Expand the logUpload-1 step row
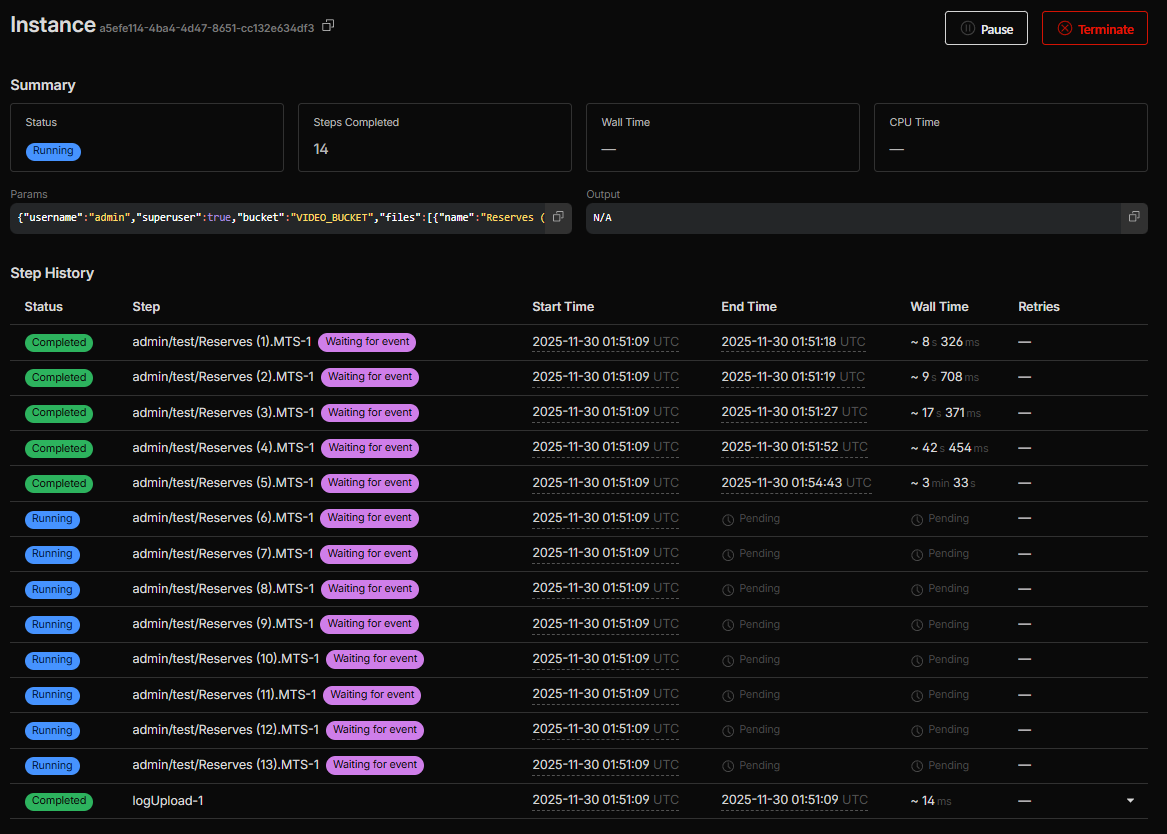Viewport: 1167px width, 834px height. (x=1130, y=800)
